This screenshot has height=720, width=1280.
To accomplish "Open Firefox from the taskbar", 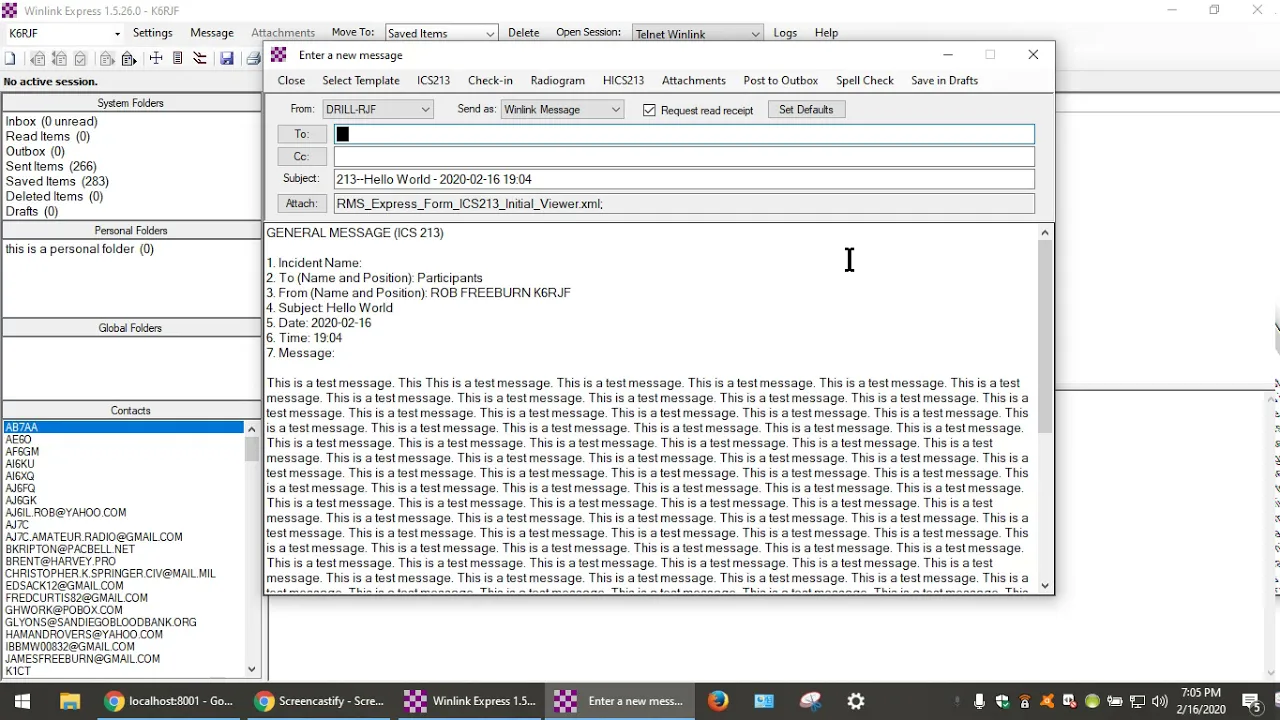I will [x=718, y=701].
